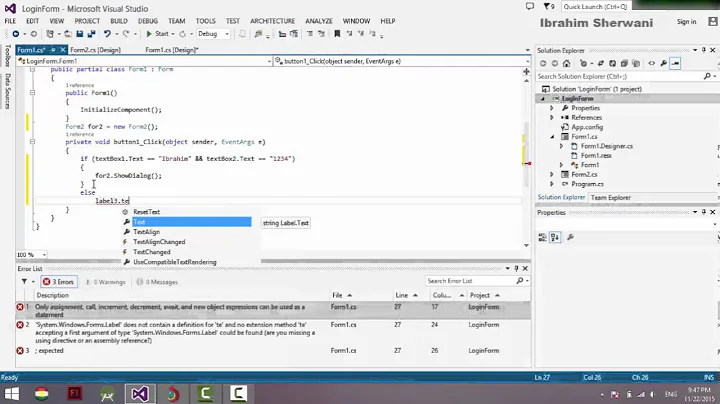Collapse the button1_Click method region

32,142
